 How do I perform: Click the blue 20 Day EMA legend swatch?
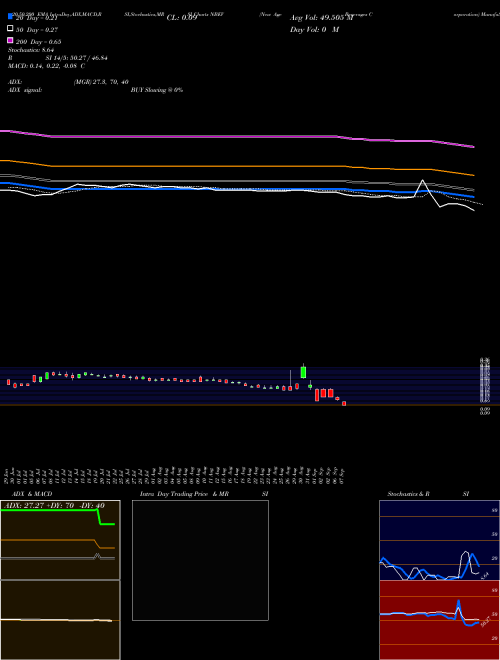10,16
